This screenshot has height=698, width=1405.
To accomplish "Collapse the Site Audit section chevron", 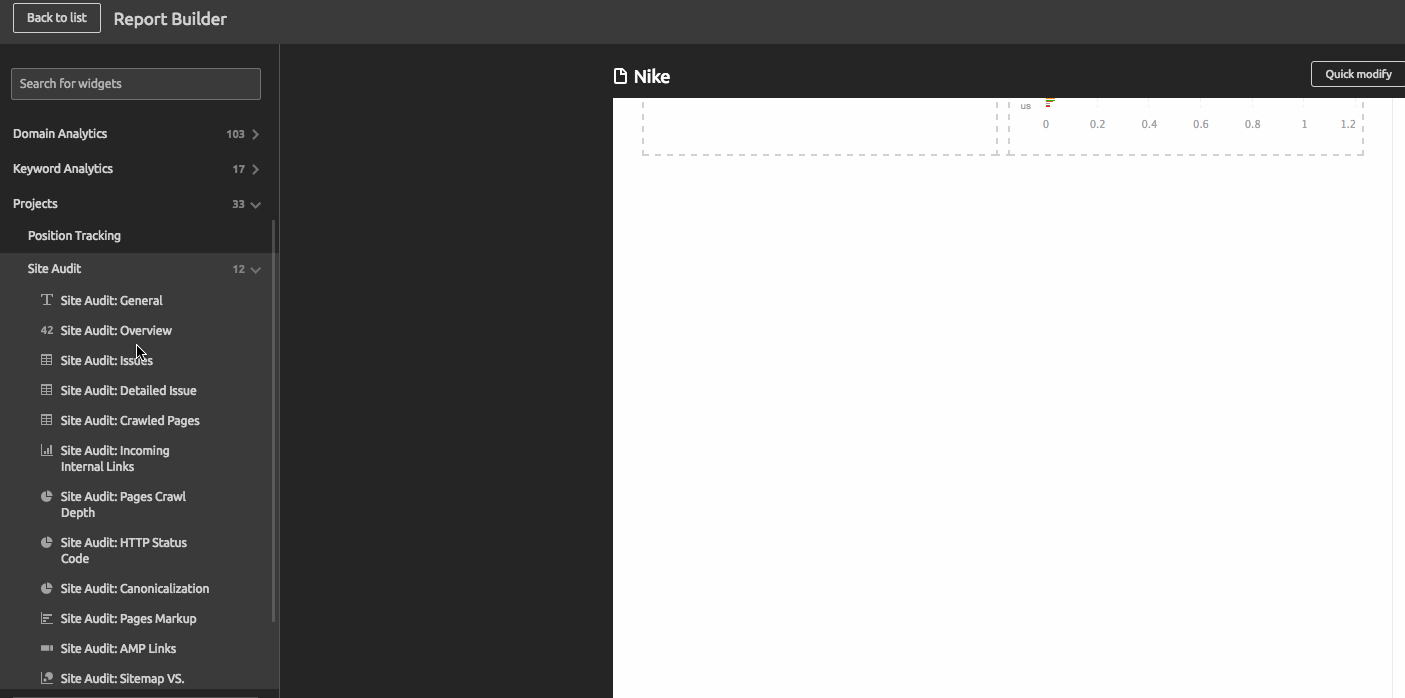I will [255, 269].
